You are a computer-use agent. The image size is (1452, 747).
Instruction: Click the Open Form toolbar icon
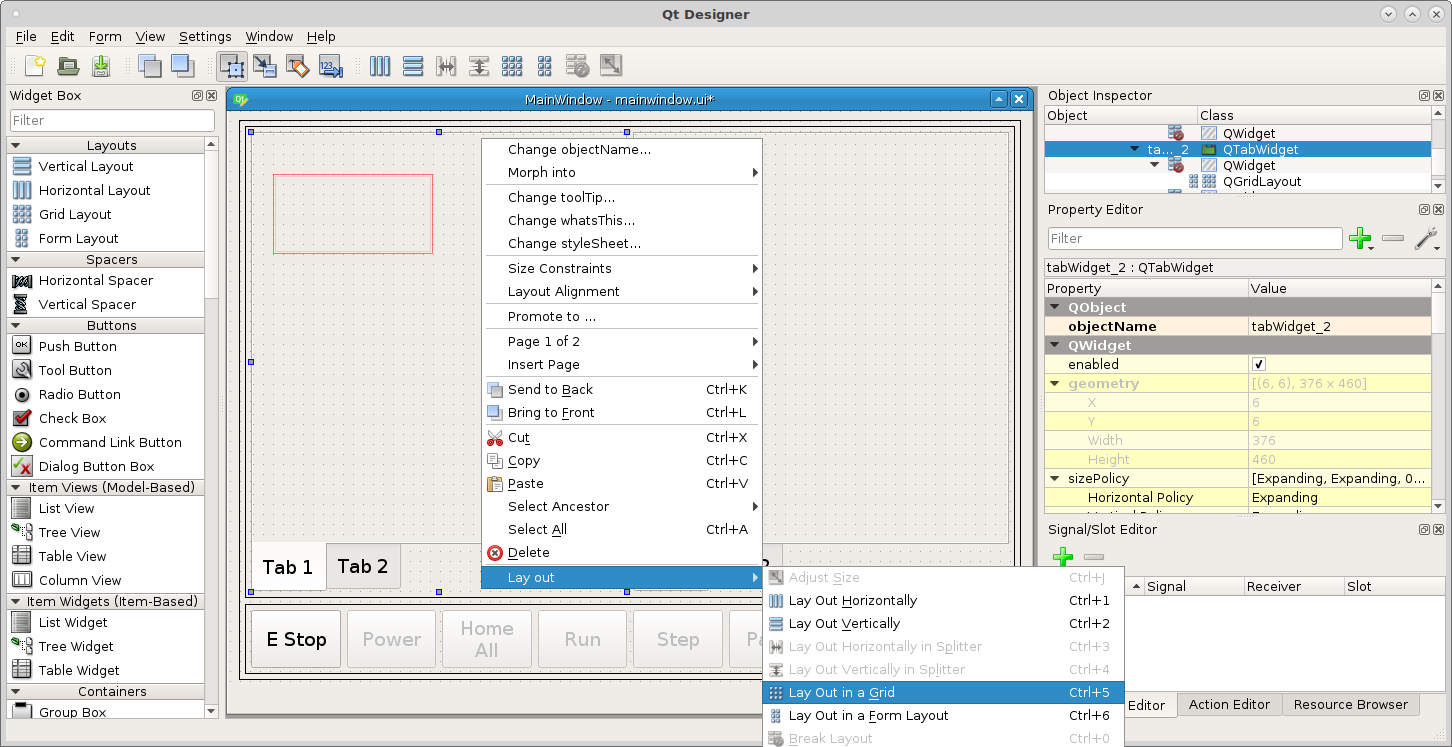point(68,66)
